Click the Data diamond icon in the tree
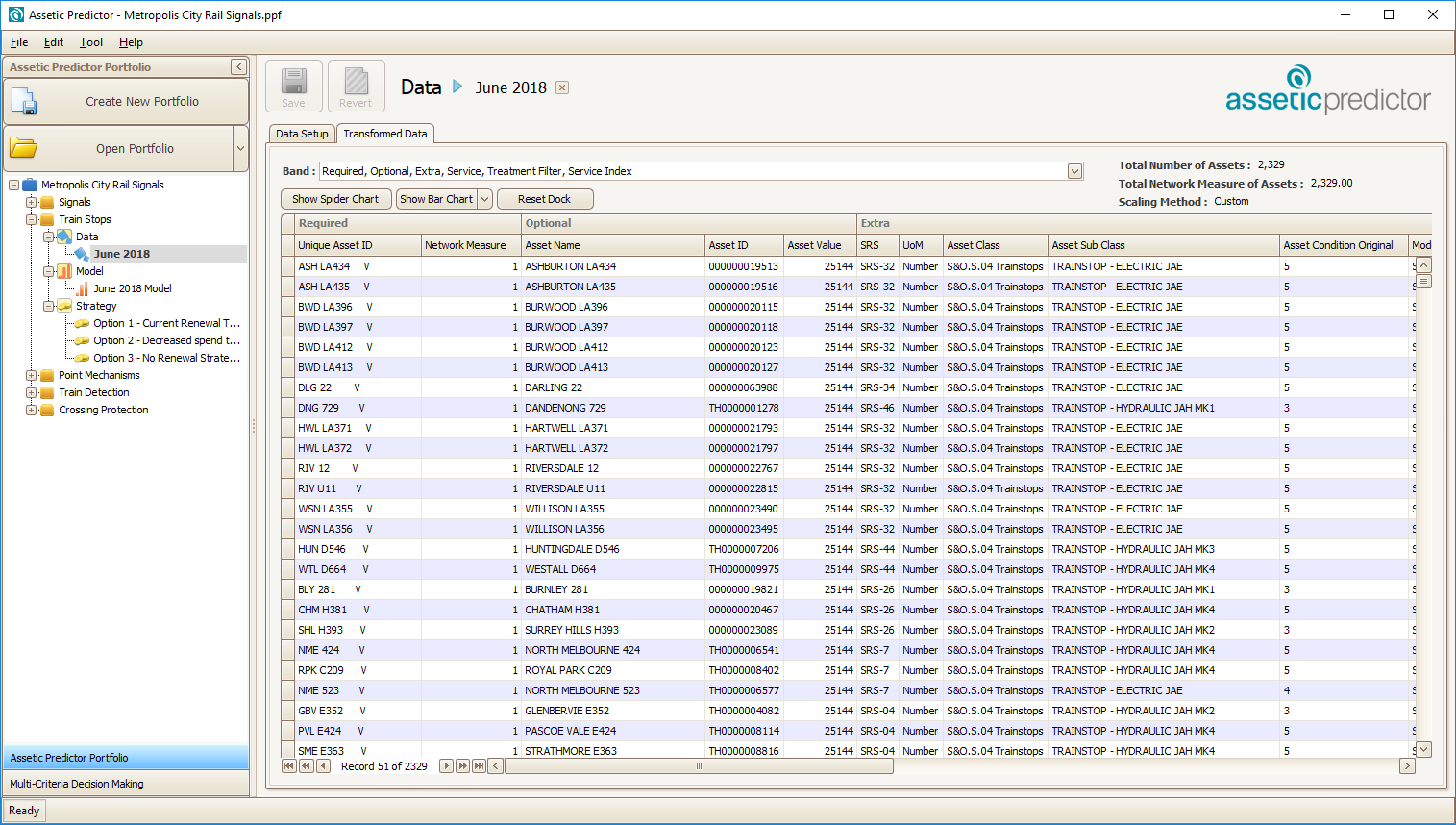 click(x=65, y=236)
